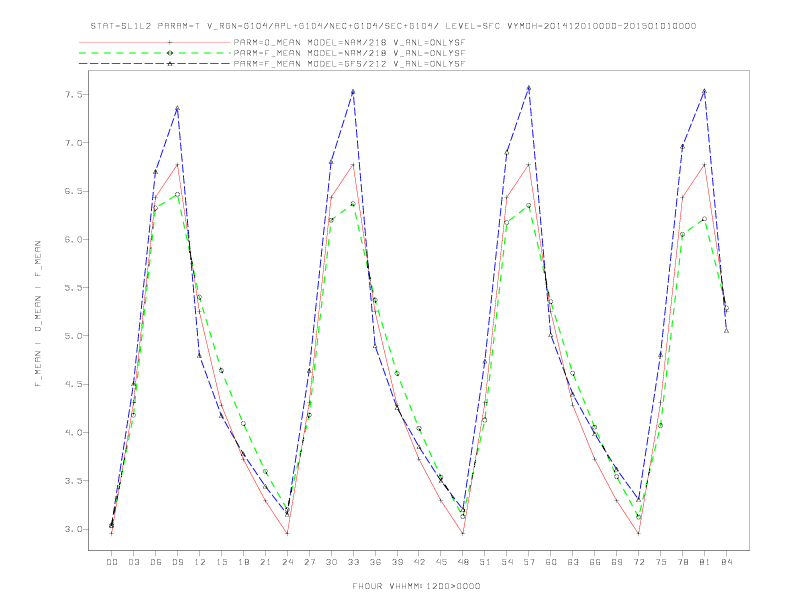The width and height of the screenshot is (792, 612).
Task: Click the 81 forecast hour x-axis label
Action: [705, 562]
